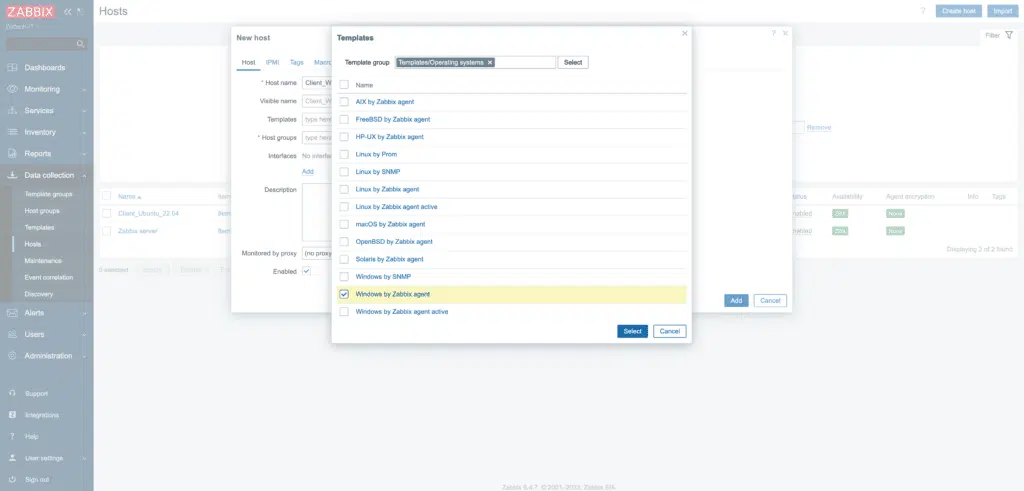Image resolution: width=1024 pixels, height=491 pixels.
Task: Open Dashboards from sidebar
Action: 44,67
